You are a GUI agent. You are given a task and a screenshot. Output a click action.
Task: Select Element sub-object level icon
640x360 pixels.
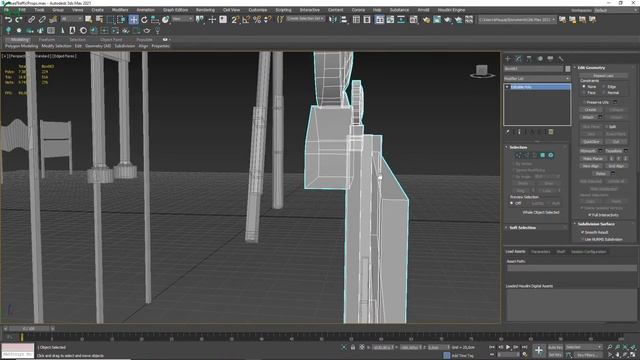pyautogui.click(x=551, y=155)
